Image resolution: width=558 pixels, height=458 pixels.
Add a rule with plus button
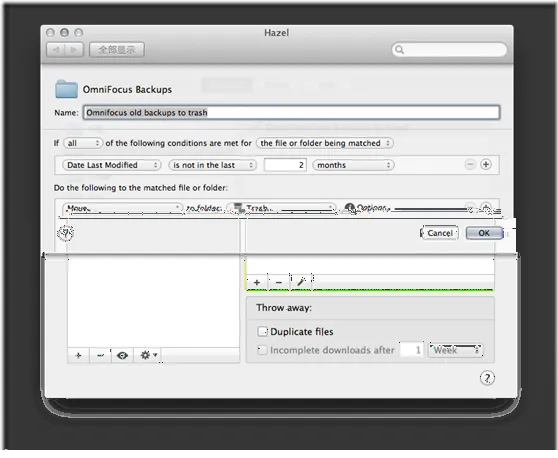click(257, 283)
